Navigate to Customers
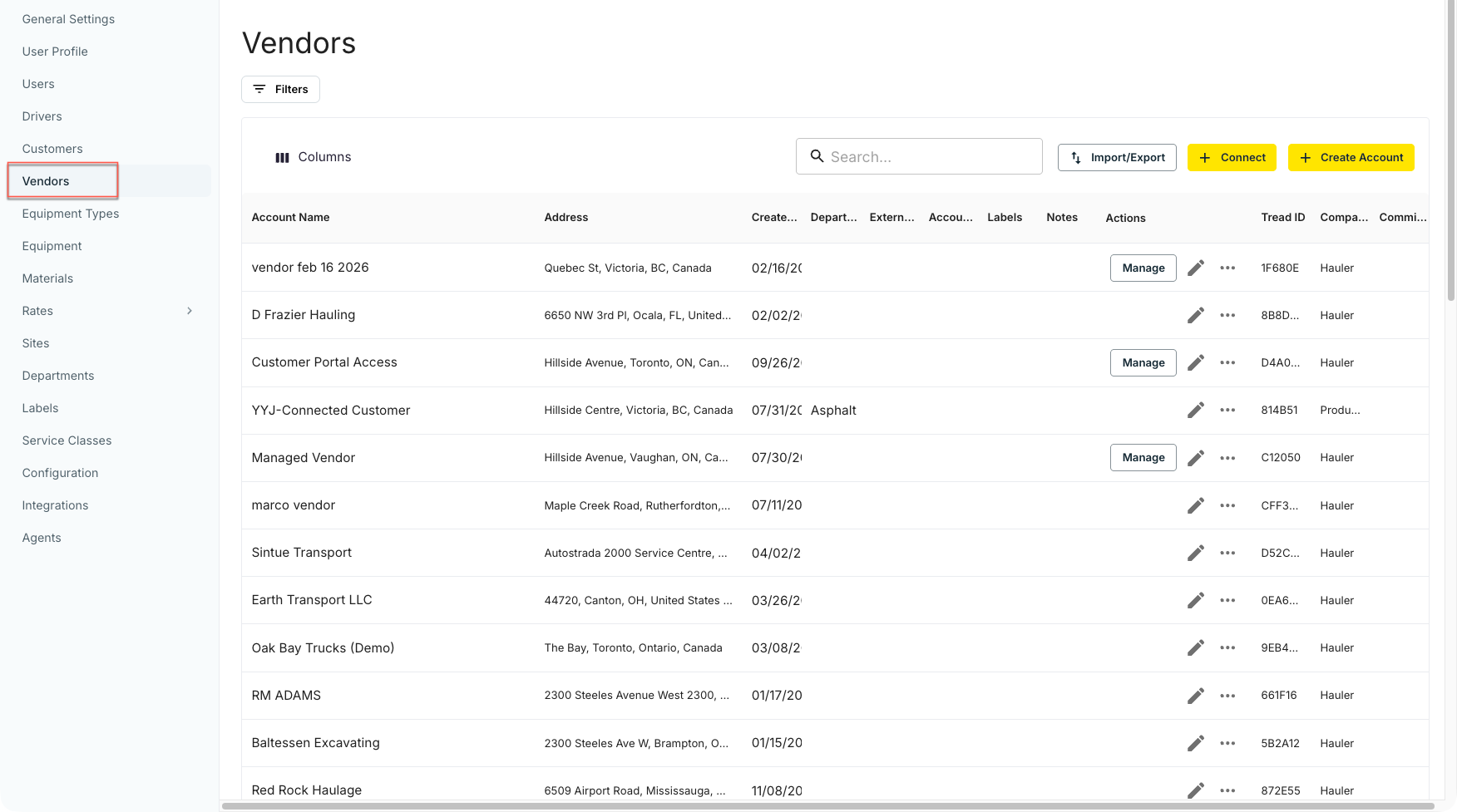This screenshot has height=812, width=1457. pyautogui.click(x=52, y=149)
